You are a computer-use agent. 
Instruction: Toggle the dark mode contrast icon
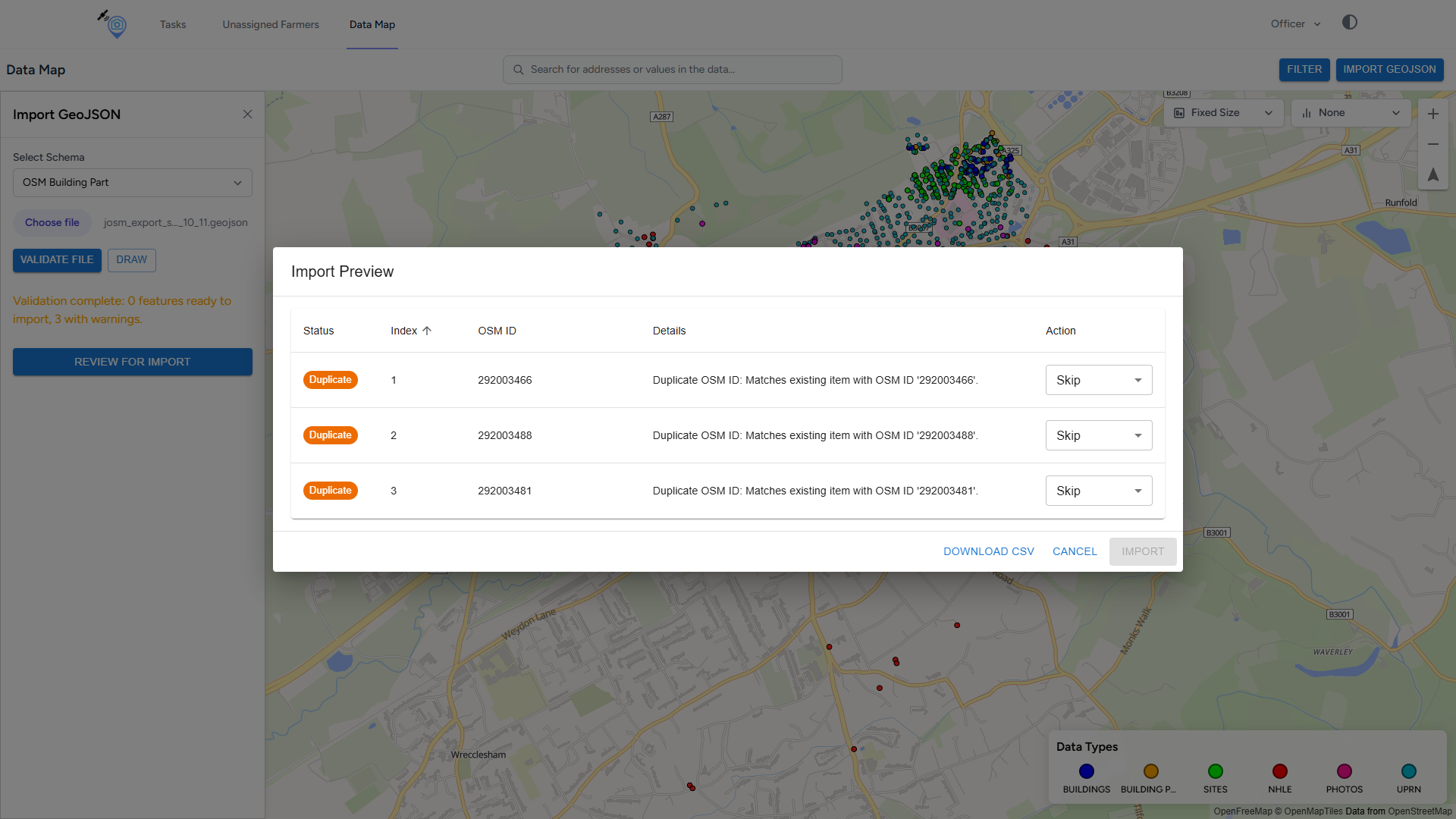tap(1349, 23)
